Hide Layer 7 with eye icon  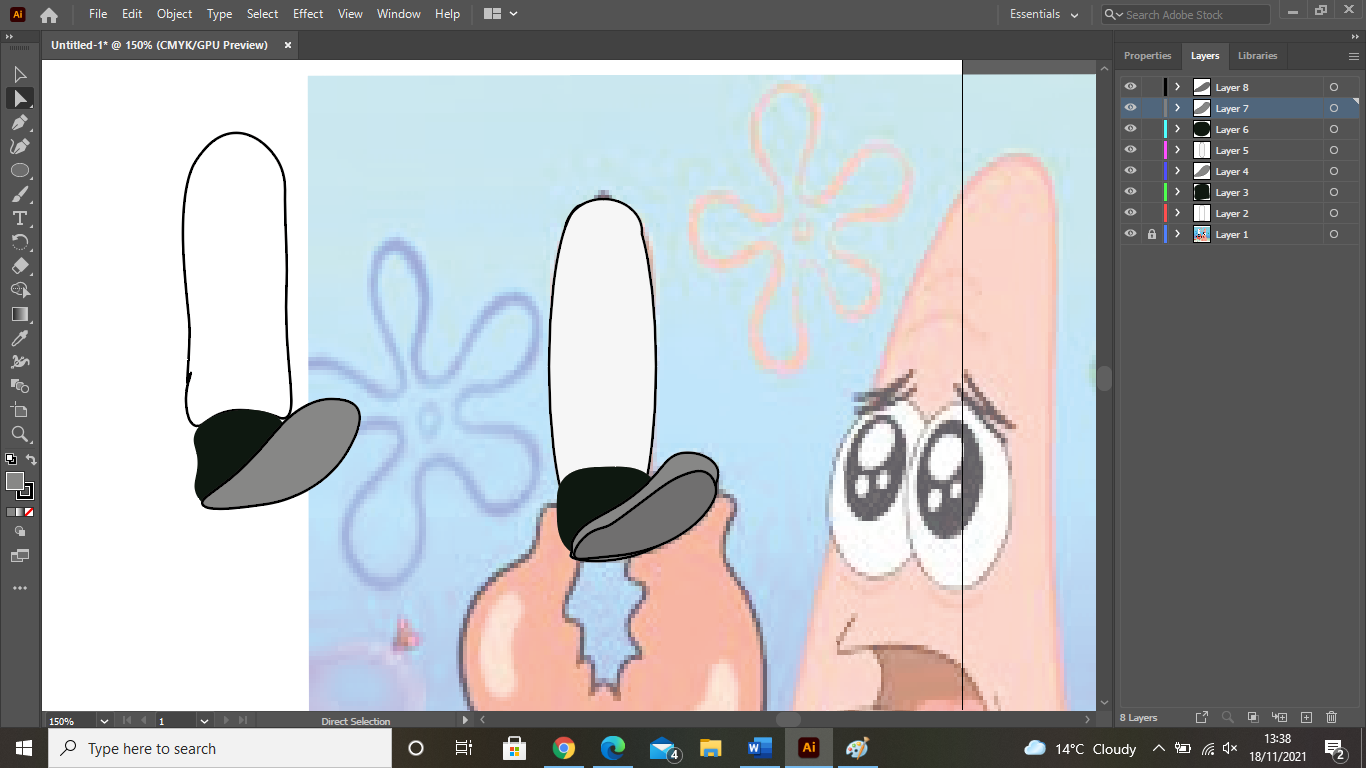(x=1131, y=108)
